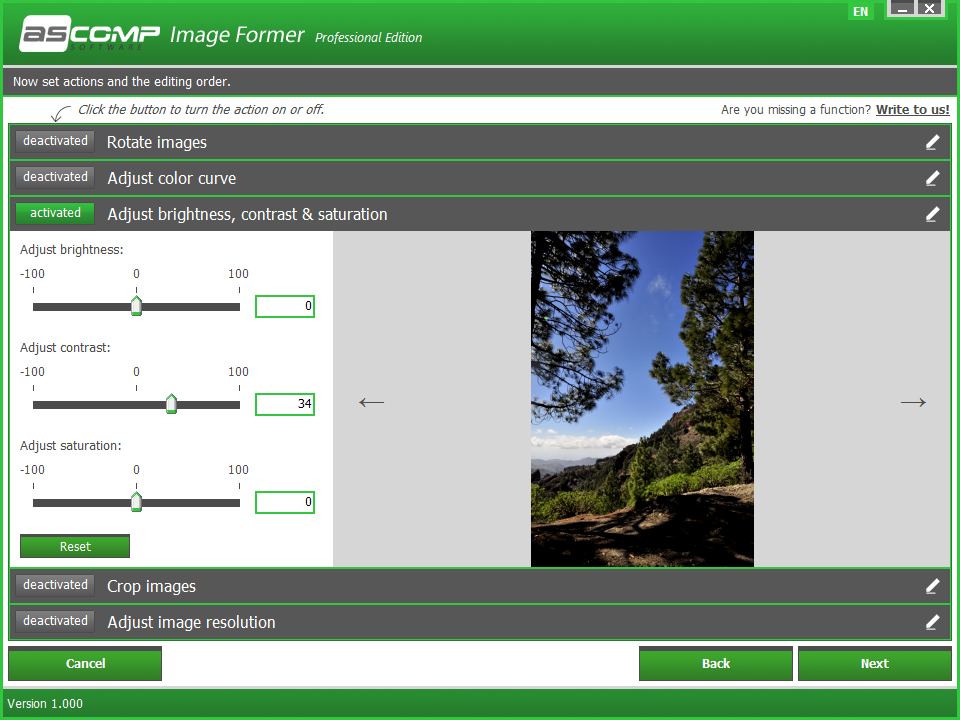Screen dimensions: 960x720
Task: Toggle the Crop images deactivated button
Action: [55, 585]
